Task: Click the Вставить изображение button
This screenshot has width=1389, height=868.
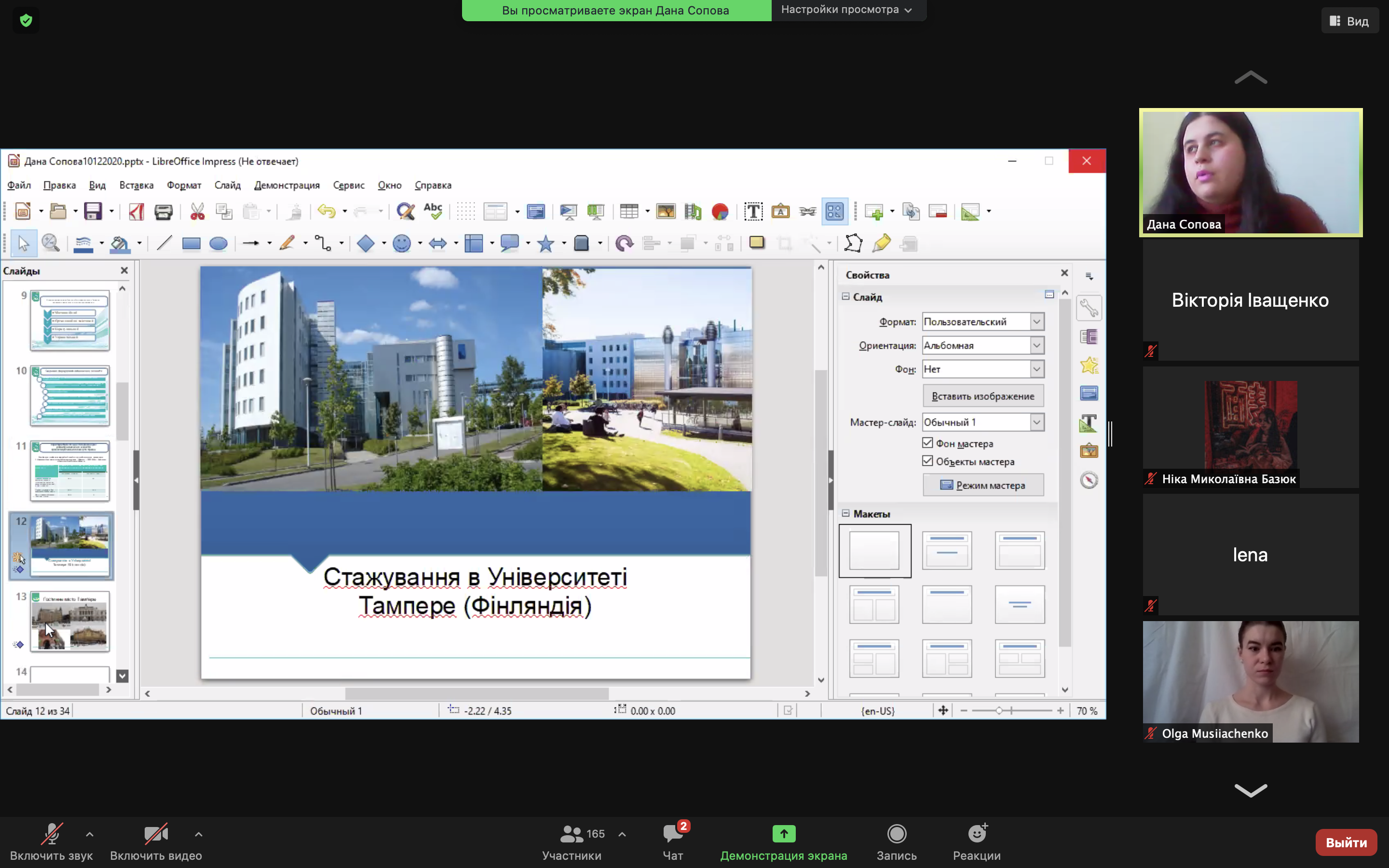Action: 982,396
